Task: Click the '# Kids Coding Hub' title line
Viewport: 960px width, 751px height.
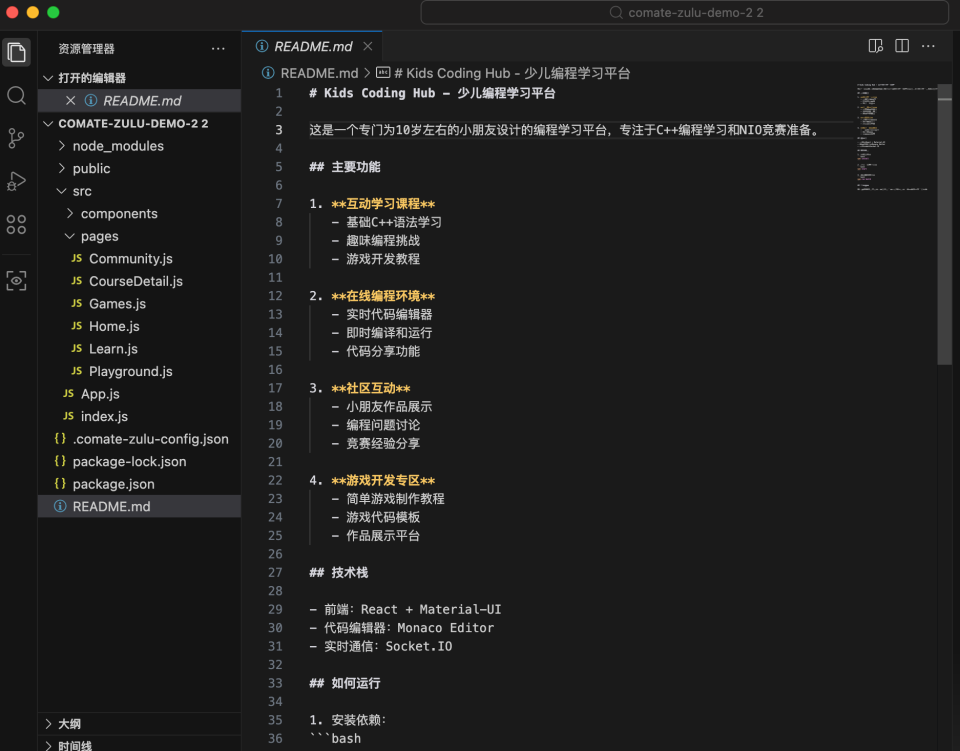Action: tap(432, 93)
